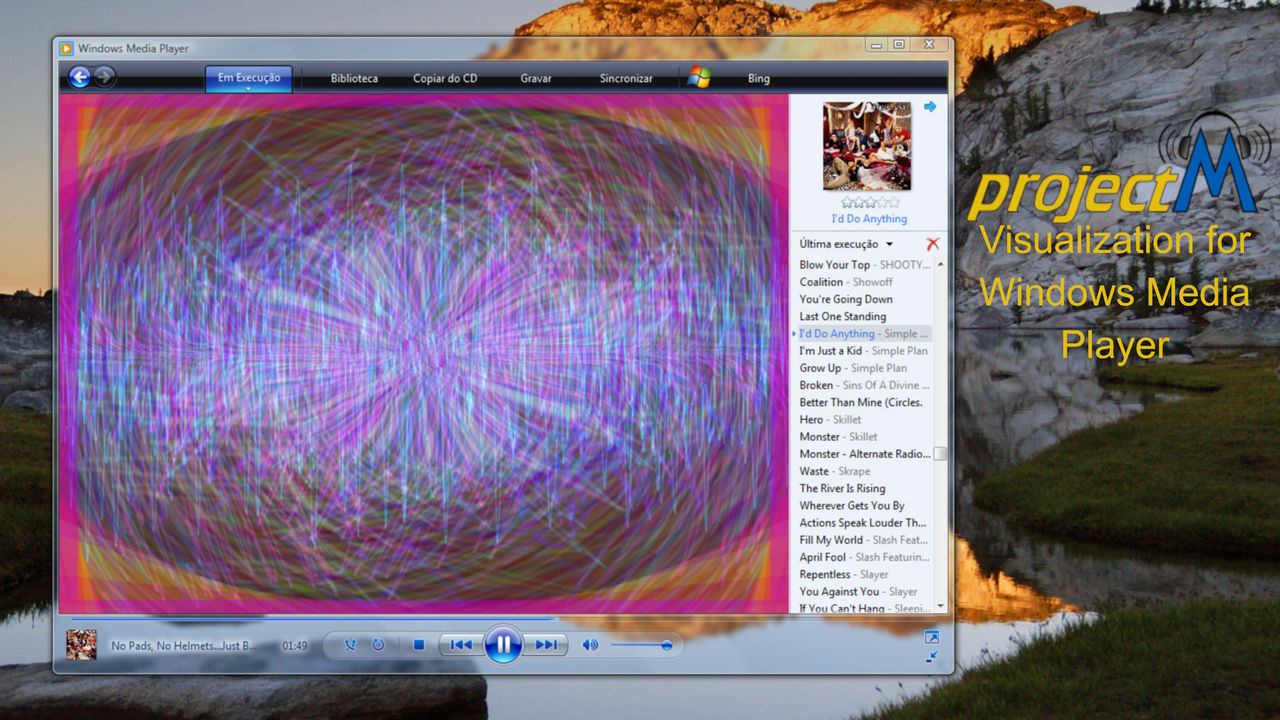Screen dimensions: 1280x720
Task: Click the blue arrow above the album art
Action: (930, 106)
